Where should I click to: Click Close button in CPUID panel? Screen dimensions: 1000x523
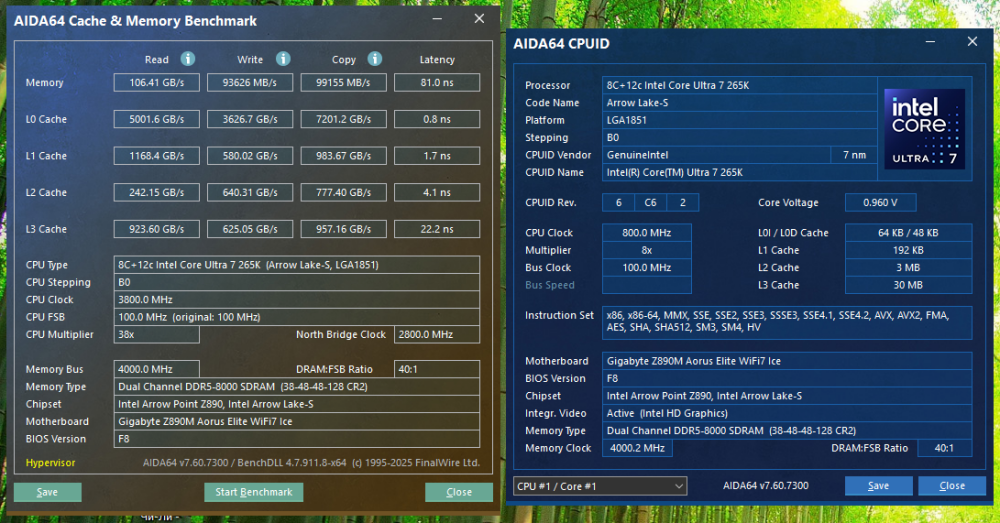tap(952, 486)
